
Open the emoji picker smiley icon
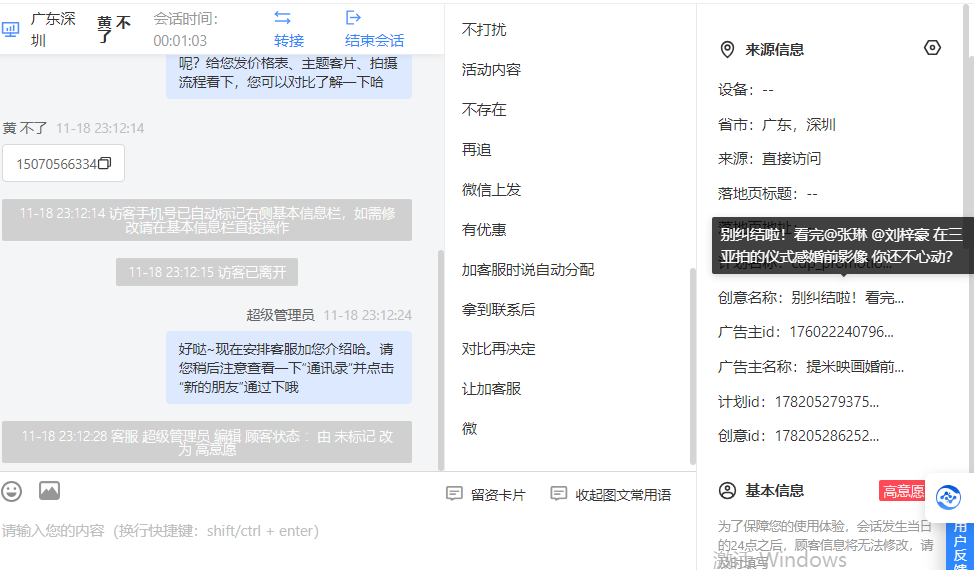(11, 491)
